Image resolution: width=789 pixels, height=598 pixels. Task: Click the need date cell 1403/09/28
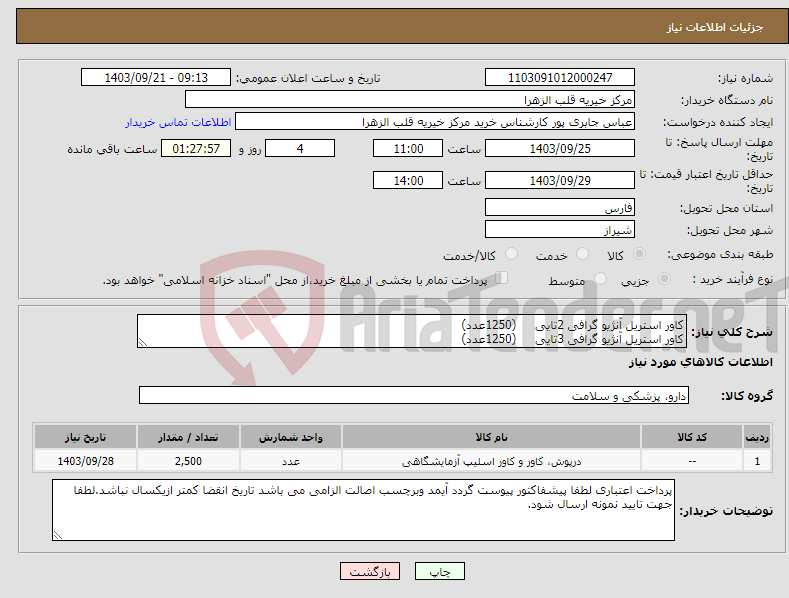click(86, 461)
